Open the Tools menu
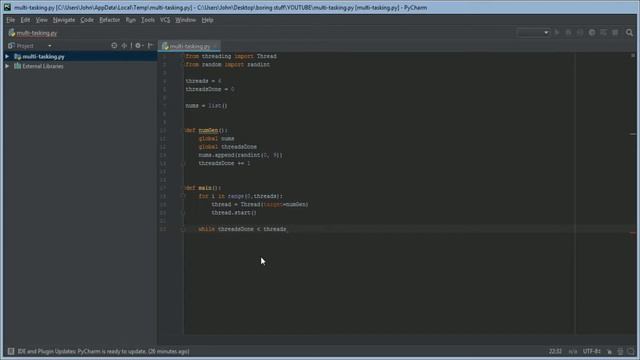This screenshot has height=360, width=640. (148, 20)
